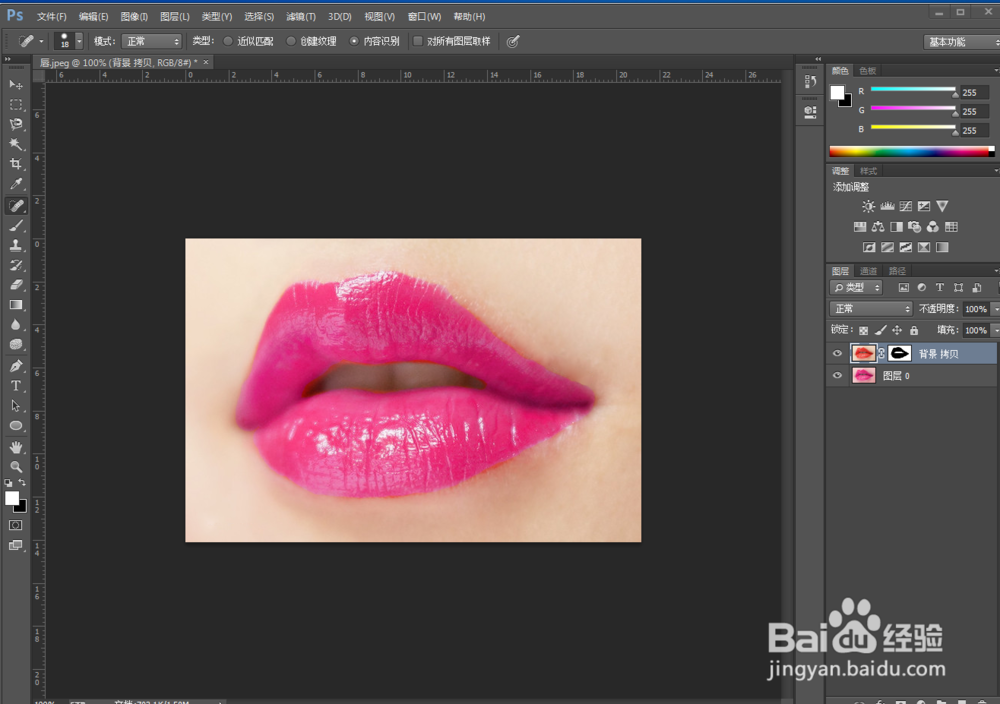Add Brightness/Contrast adjustment
The height and width of the screenshot is (704, 1000).
[869, 206]
